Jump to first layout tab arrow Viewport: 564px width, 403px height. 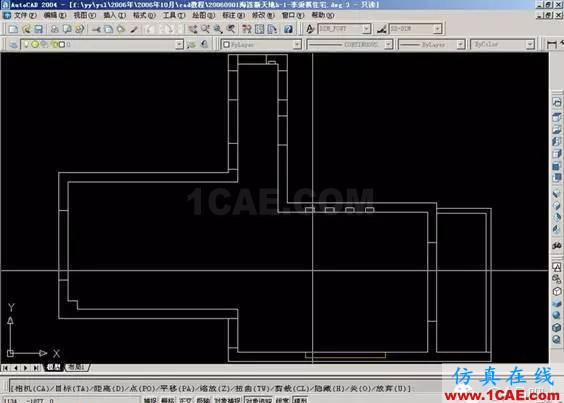pyautogui.click(x=5, y=368)
